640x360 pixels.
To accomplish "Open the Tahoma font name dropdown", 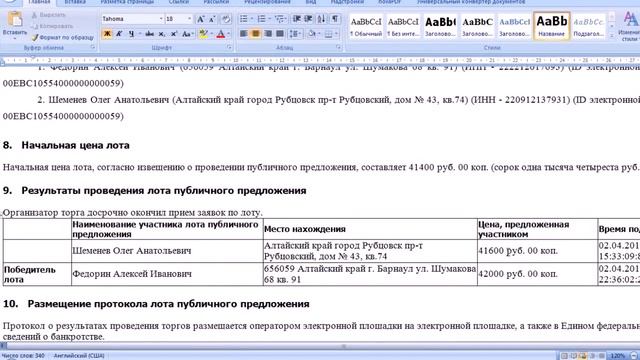I will pyautogui.click(x=161, y=19).
